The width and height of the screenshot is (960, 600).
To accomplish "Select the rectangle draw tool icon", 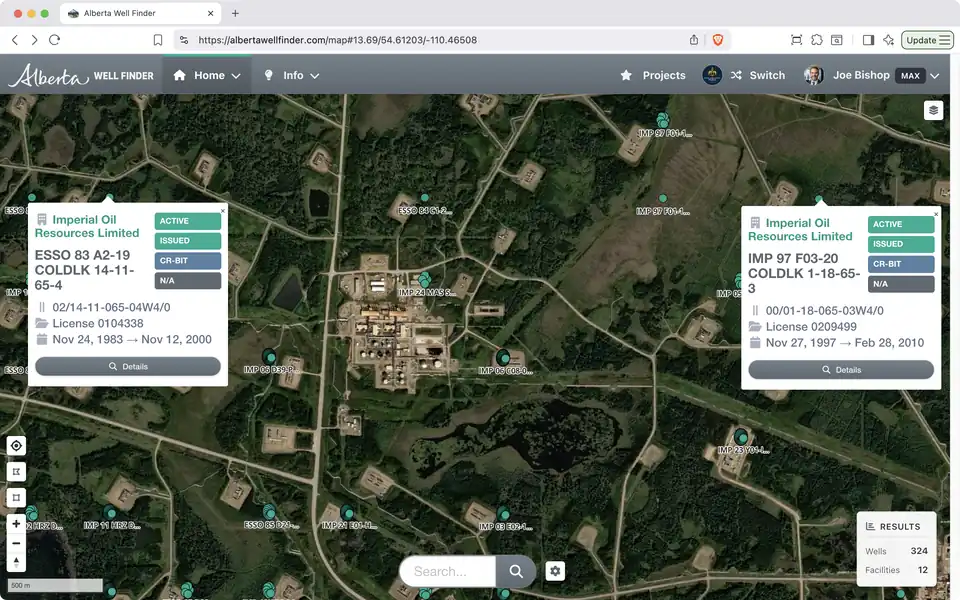I will (17, 497).
